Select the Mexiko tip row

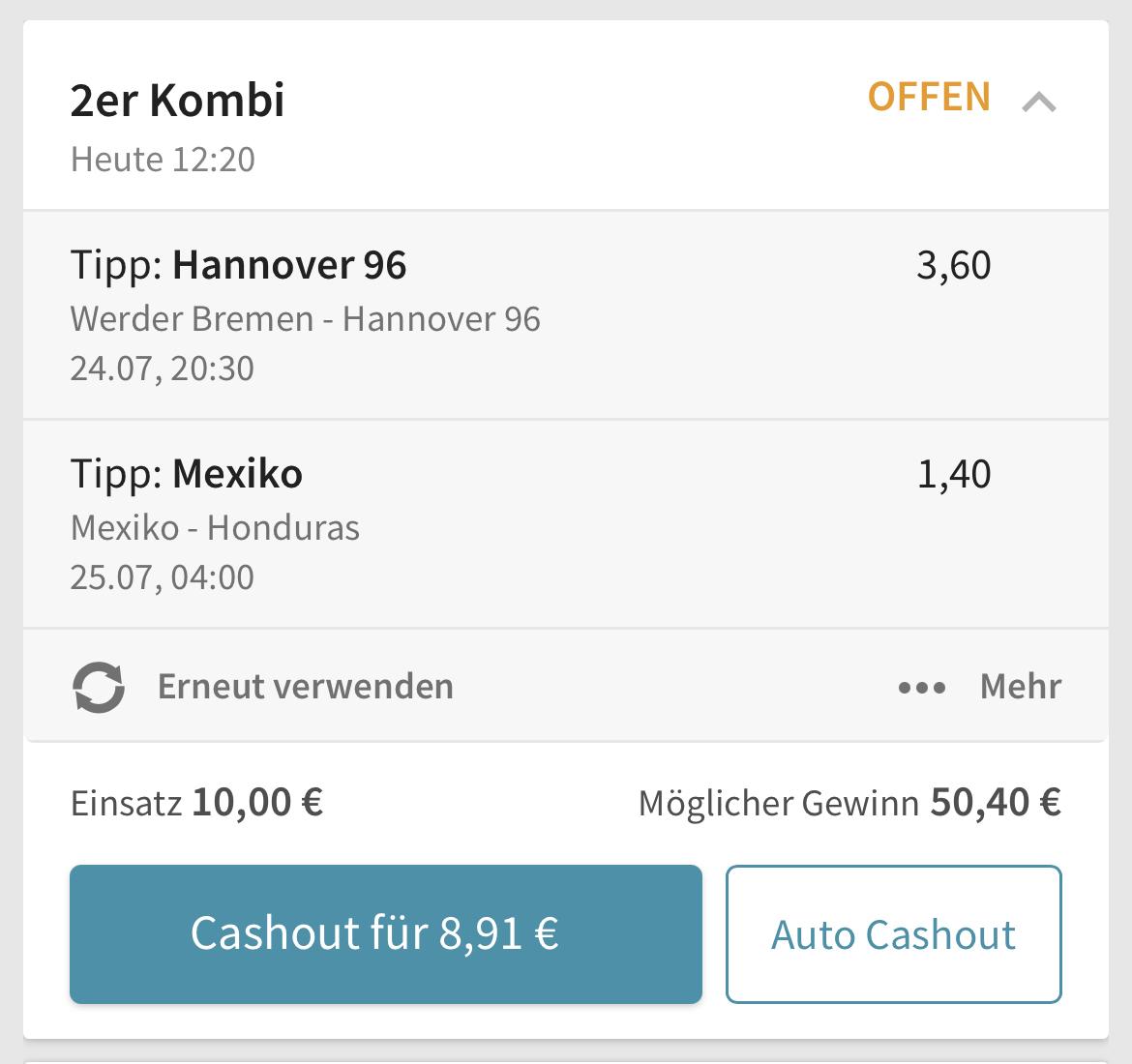pyautogui.click(x=566, y=524)
